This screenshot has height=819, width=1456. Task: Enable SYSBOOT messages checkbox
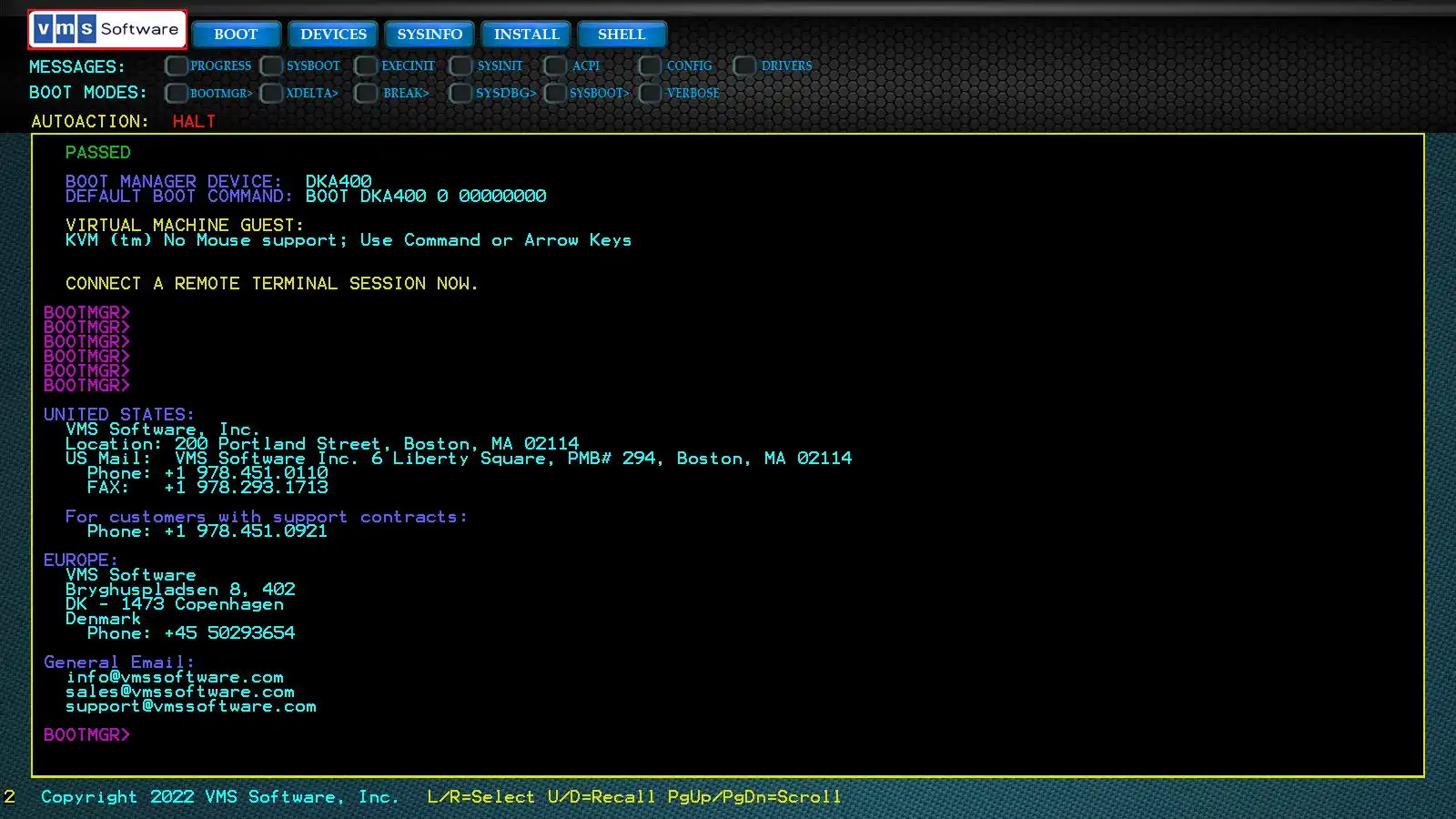(271, 66)
